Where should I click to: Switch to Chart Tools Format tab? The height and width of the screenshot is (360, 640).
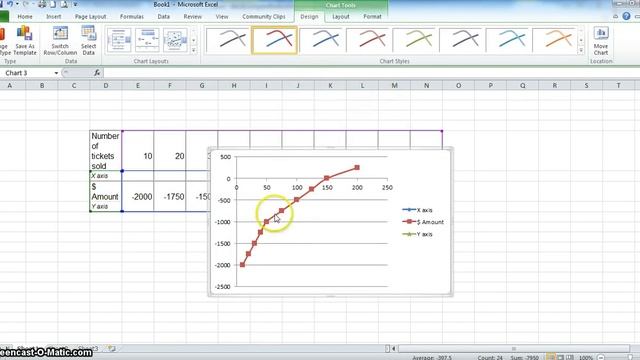(x=372, y=17)
